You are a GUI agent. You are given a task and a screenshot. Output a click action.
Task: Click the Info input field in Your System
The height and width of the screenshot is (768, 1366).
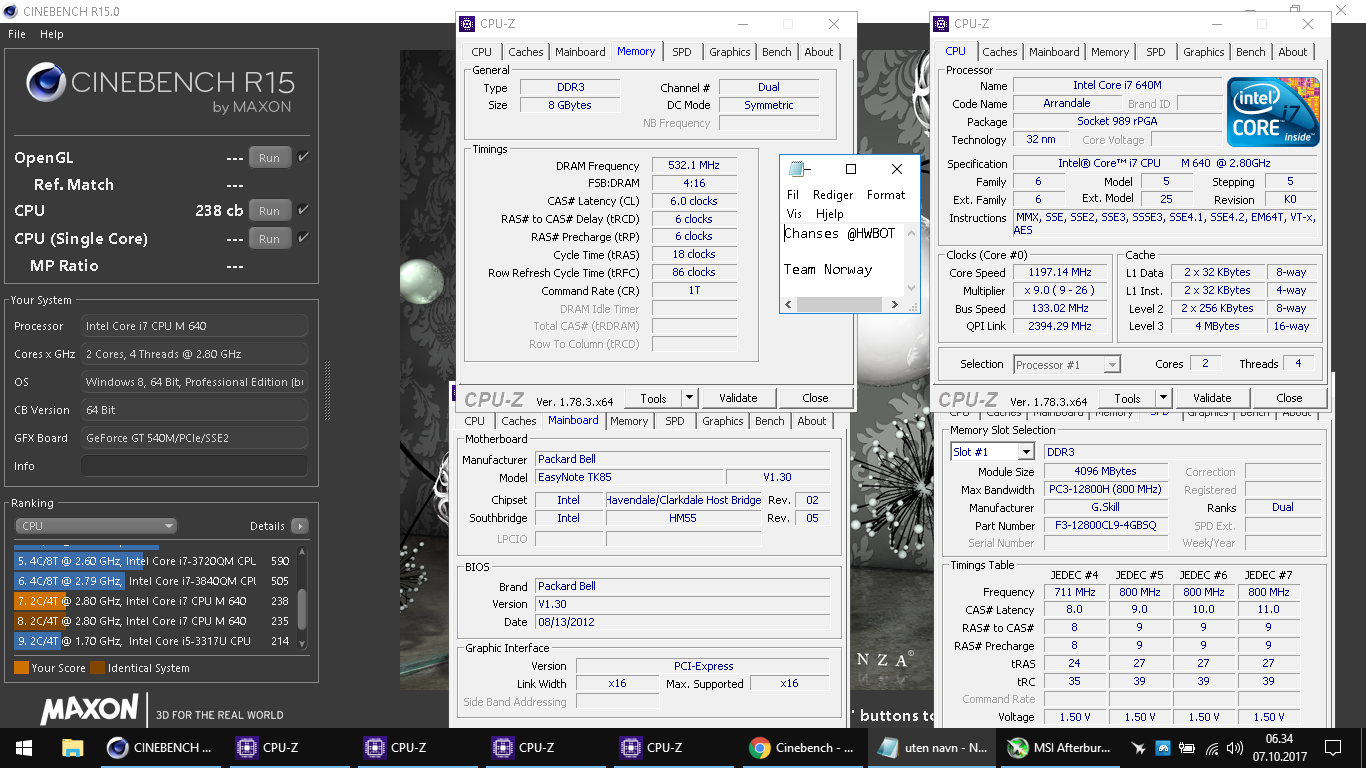coord(194,466)
